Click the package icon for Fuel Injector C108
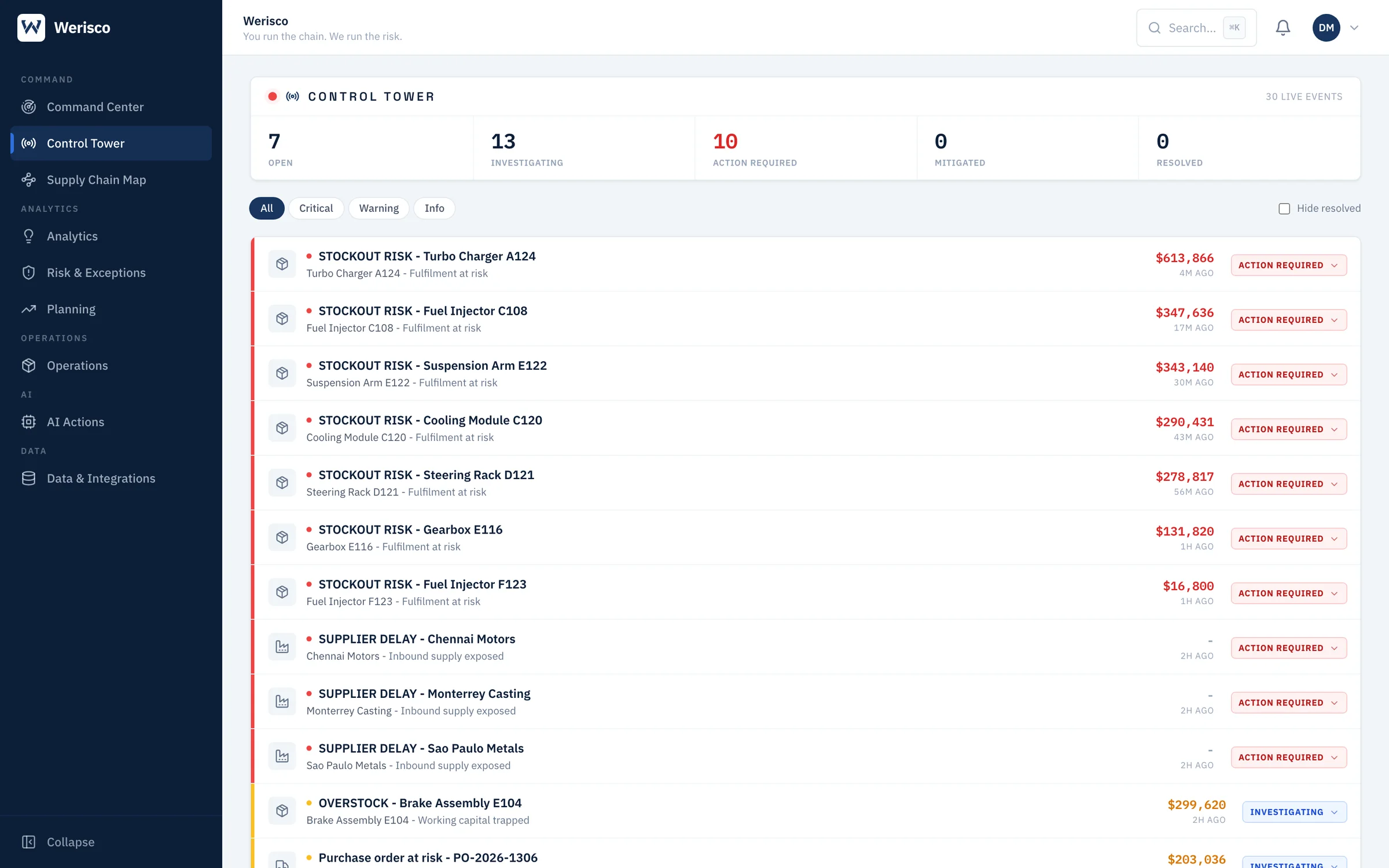1389x868 pixels. (x=282, y=319)
